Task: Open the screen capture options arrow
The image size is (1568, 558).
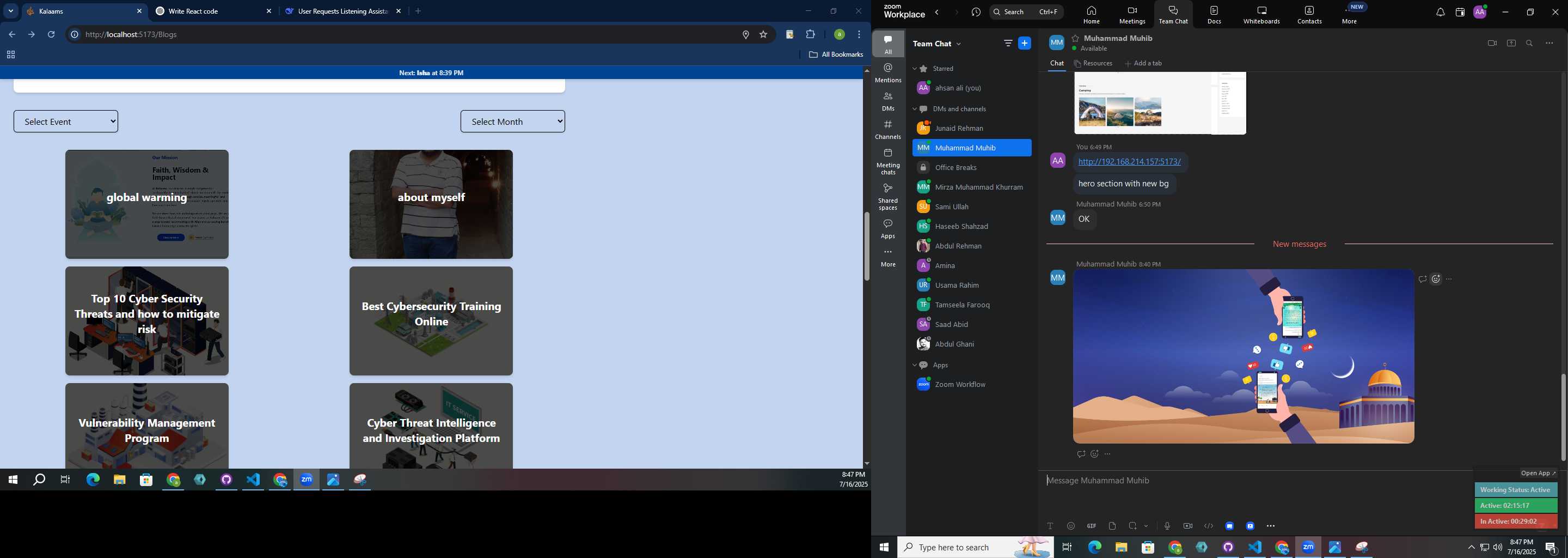Action: (1146, 526)
